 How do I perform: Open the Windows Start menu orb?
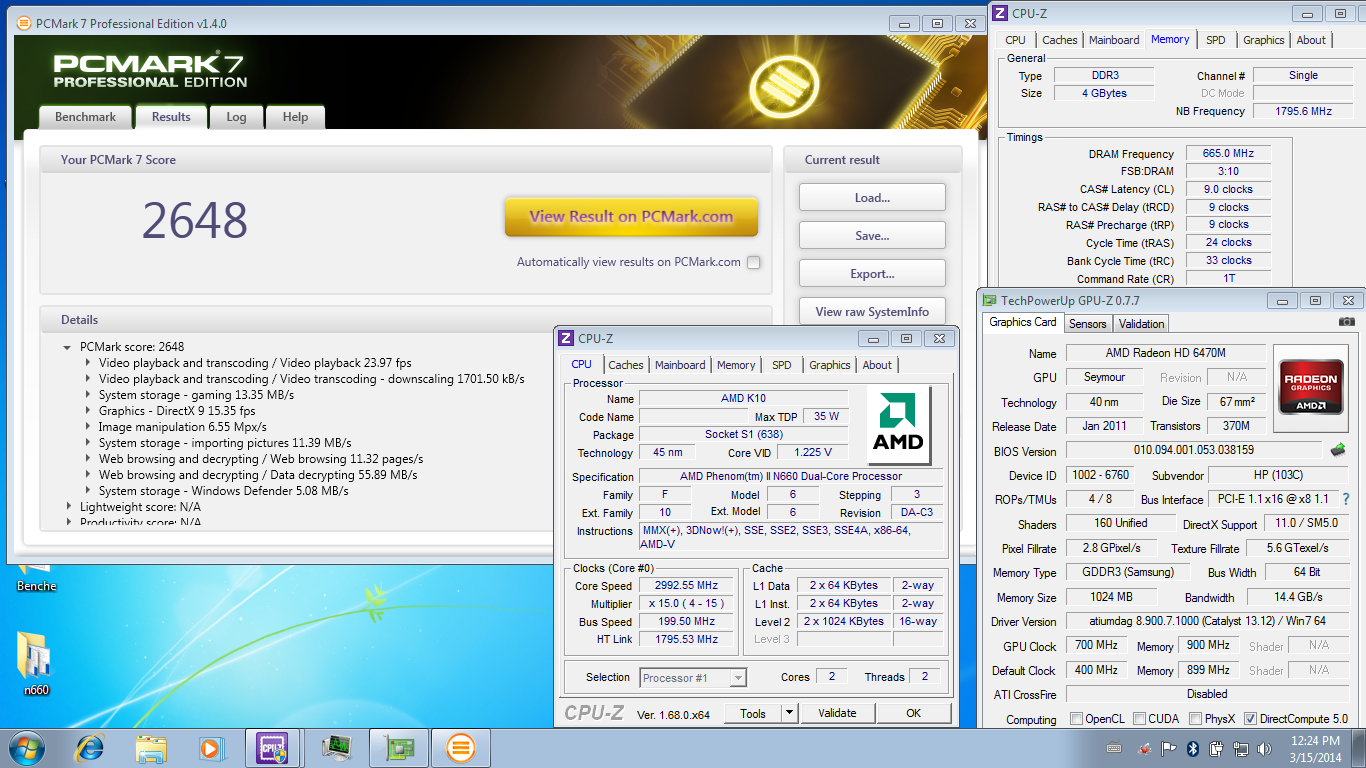coord(26,747)
